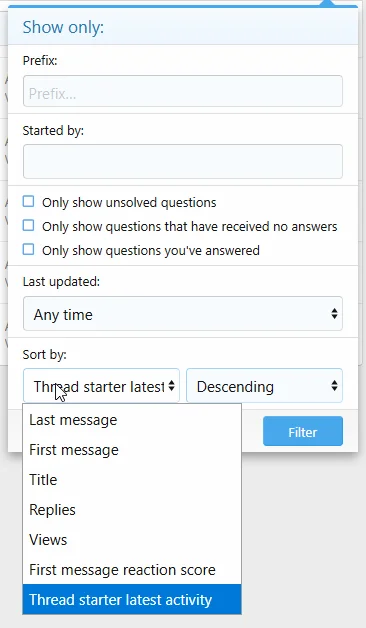This screenshot has height=628, width=366.
Task: Collapse the Thread starter latest sort dropdown
Action: click(x=101, y=386)
